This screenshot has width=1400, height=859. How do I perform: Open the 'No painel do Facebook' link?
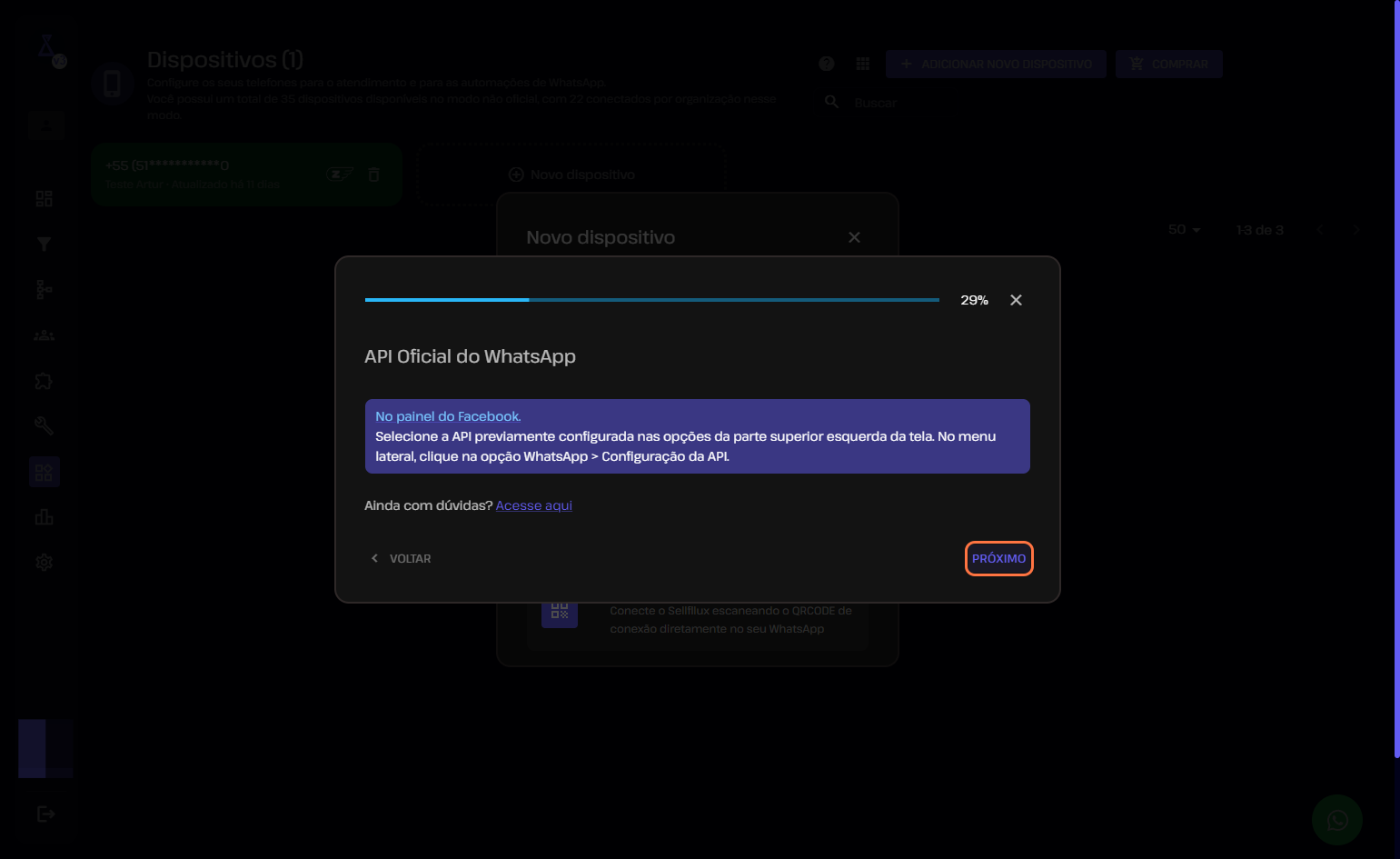coord(448,416)
